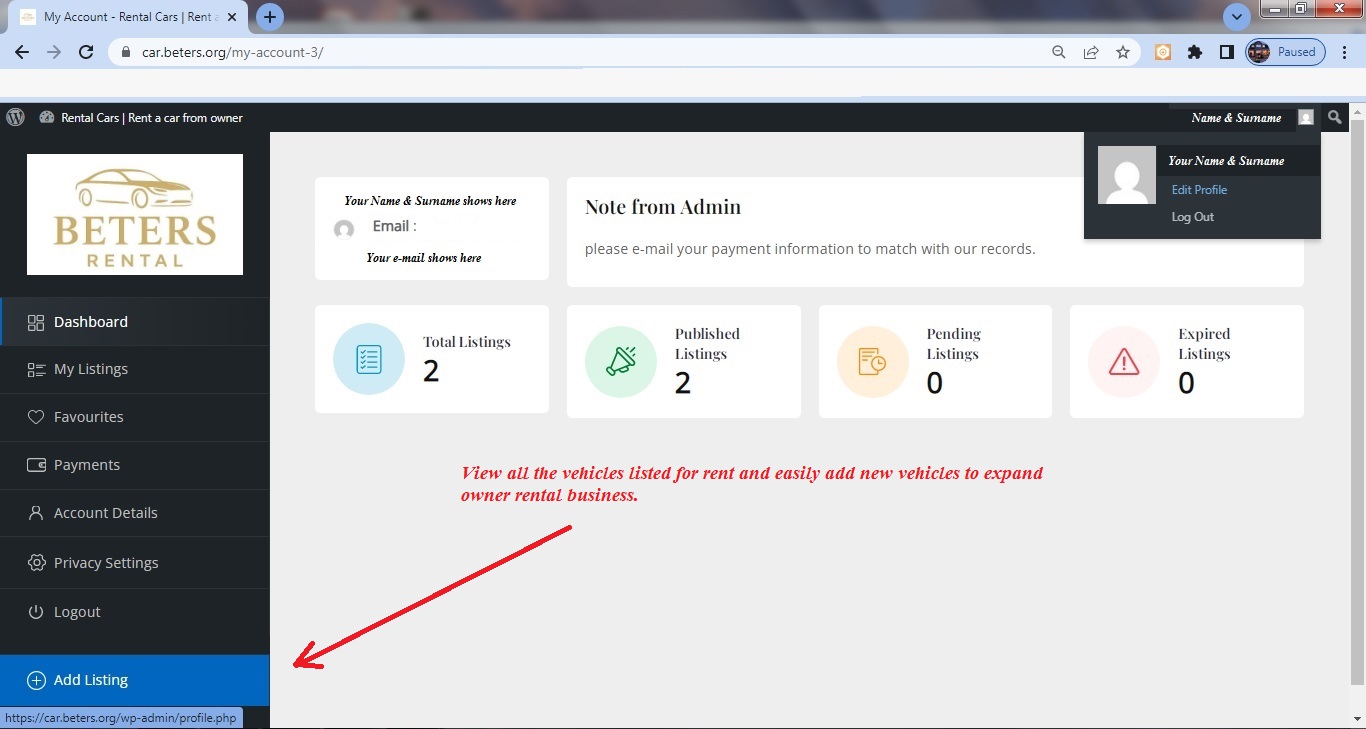Viewport: 1366px width, 729px height.
Task: Click the Expired Listings warning triangle icon
Action: (1124, 360)
